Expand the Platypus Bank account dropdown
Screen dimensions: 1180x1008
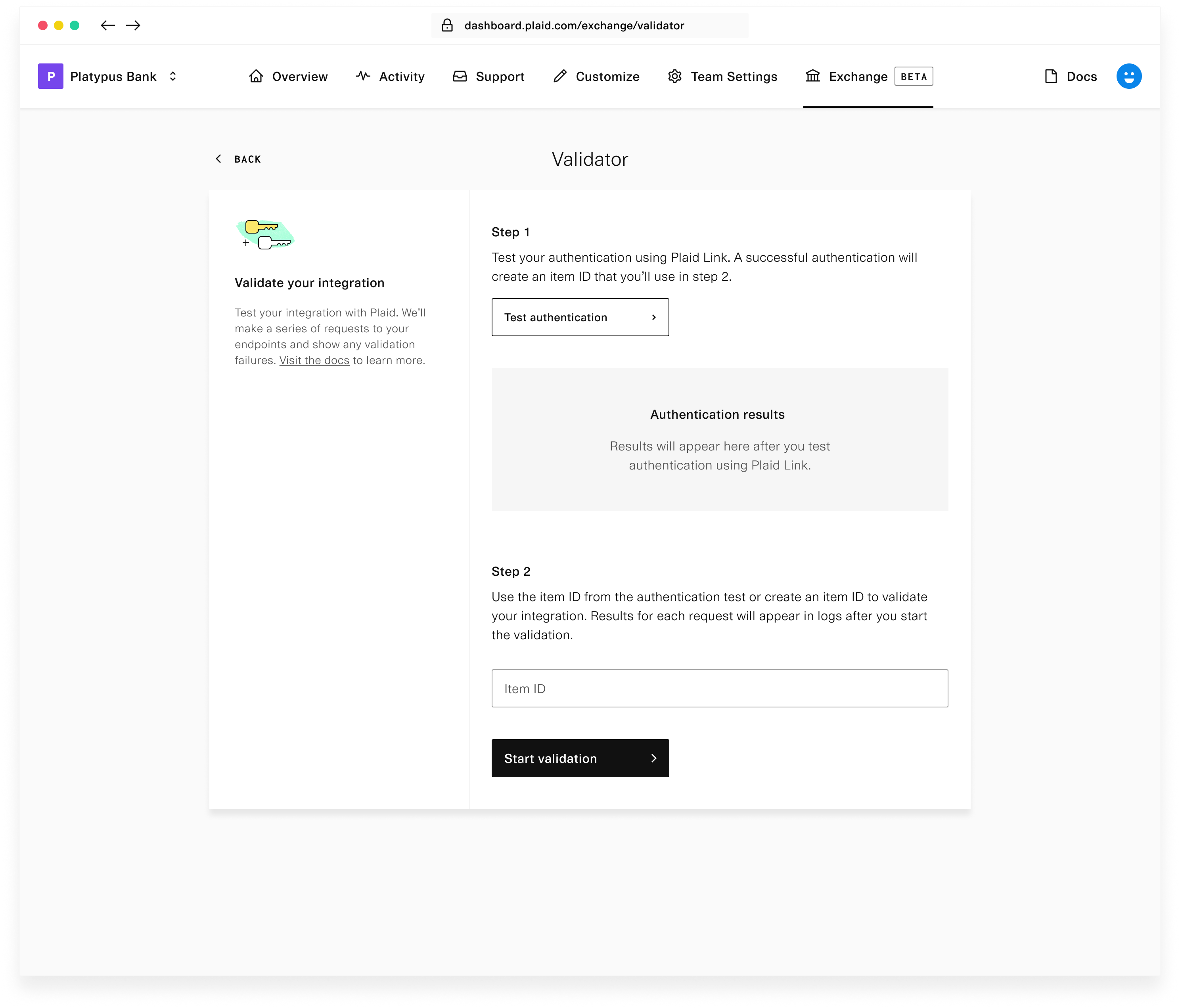tap(173, 76)
